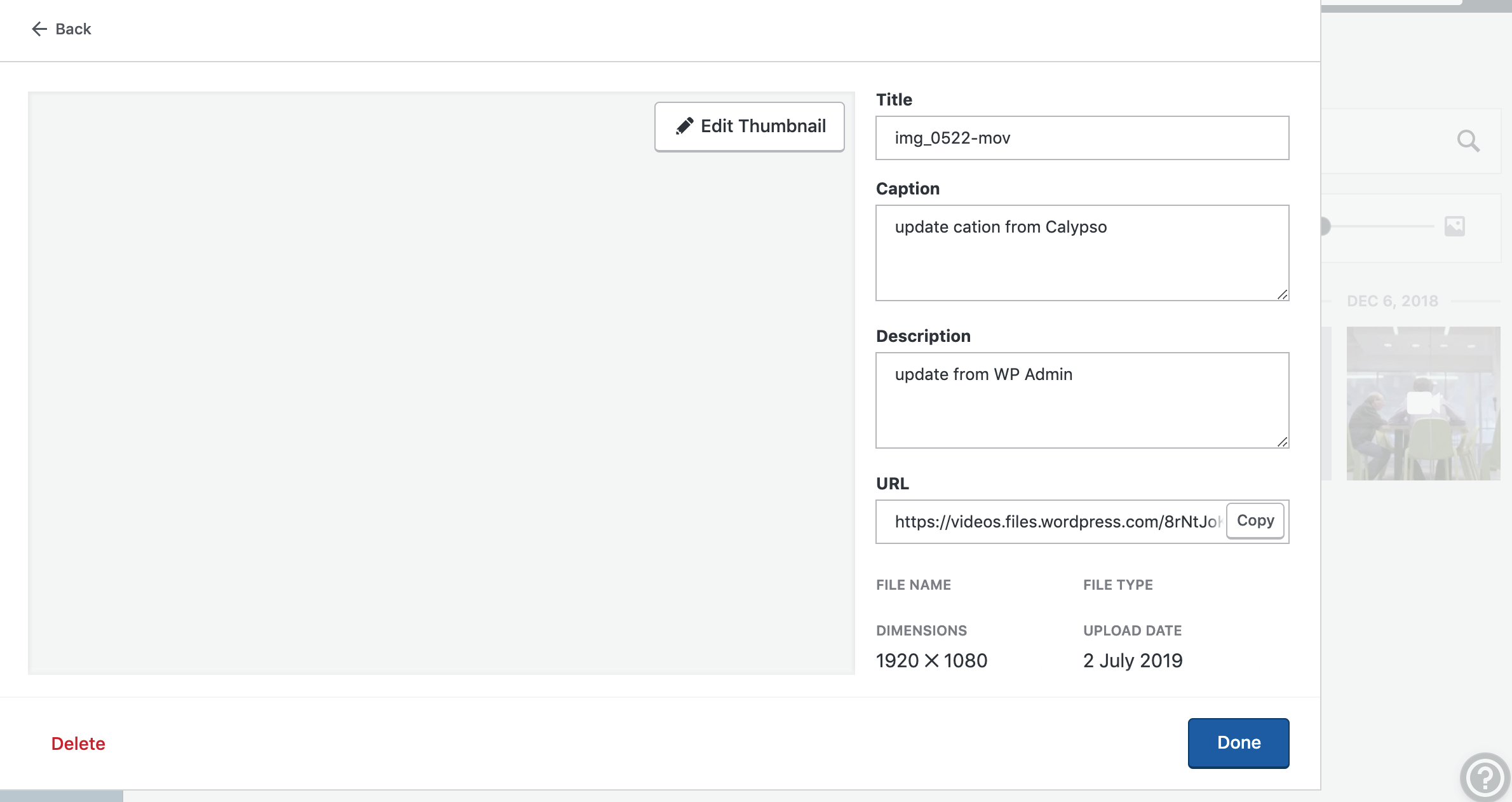
Task: Click the video camera icon on the thumbnail
Action: point(1423,403)
